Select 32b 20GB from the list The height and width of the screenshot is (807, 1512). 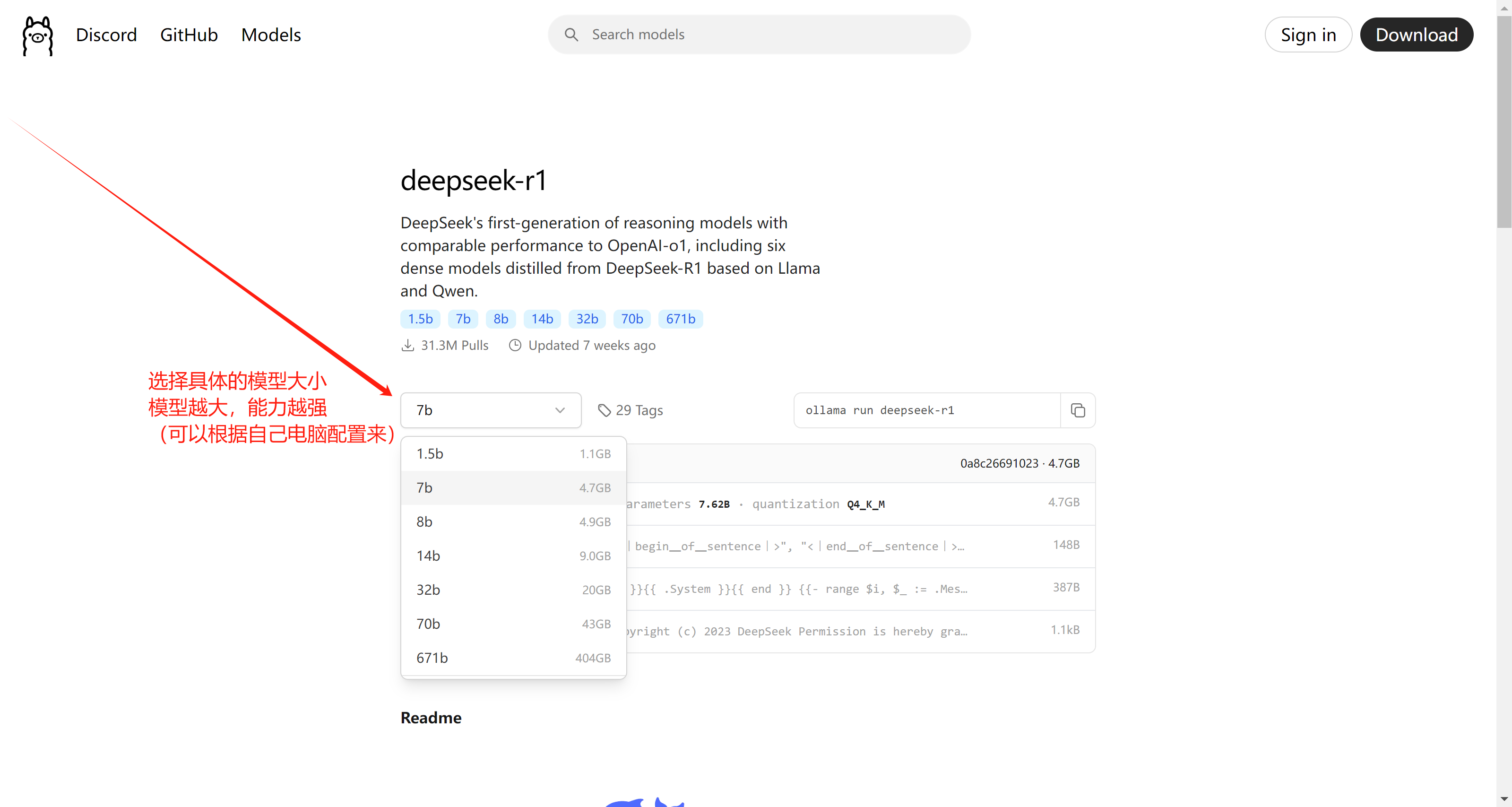click(513, 590)
